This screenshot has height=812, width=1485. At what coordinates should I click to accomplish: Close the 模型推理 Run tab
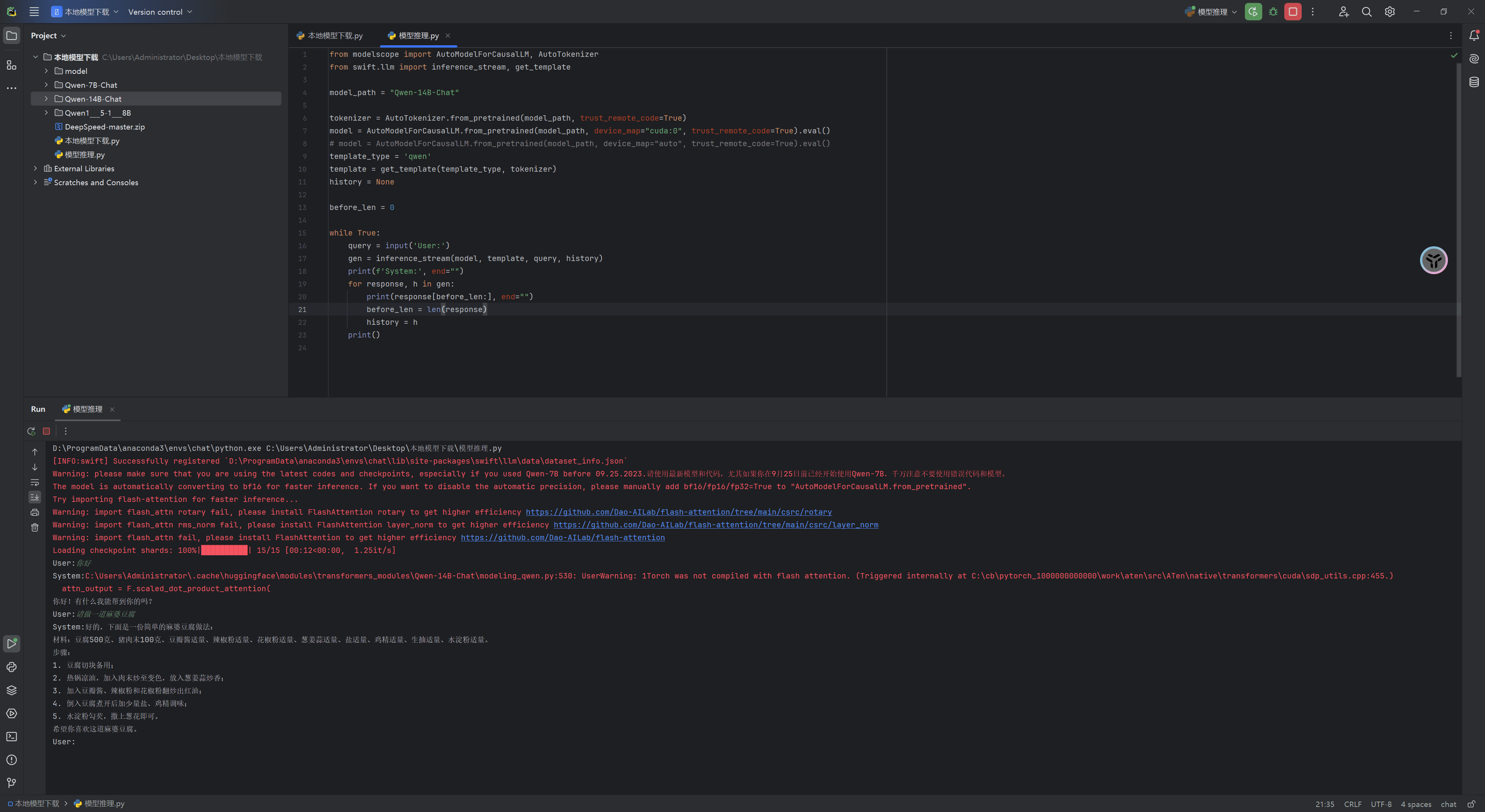113,409
